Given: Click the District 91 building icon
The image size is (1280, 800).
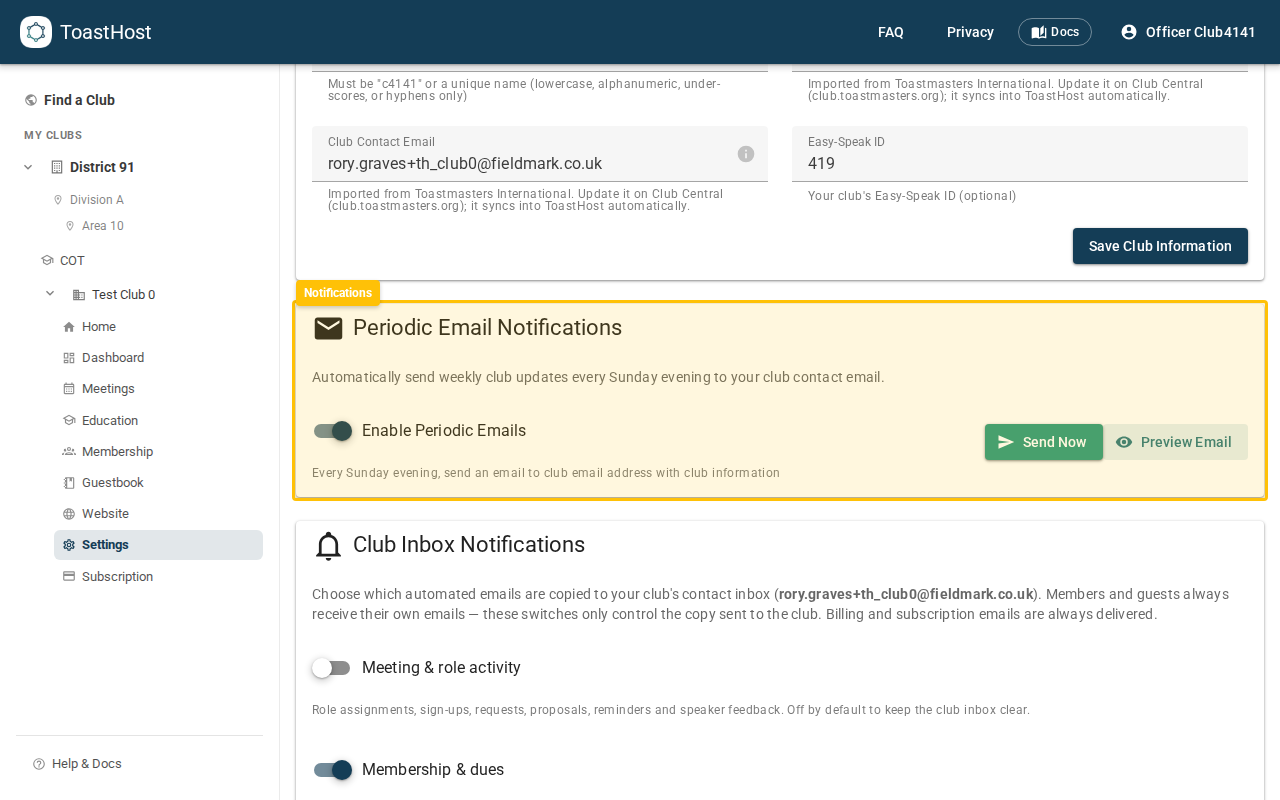Looking at the screenshot, I should pyautogui.click(x=57, y=167).
